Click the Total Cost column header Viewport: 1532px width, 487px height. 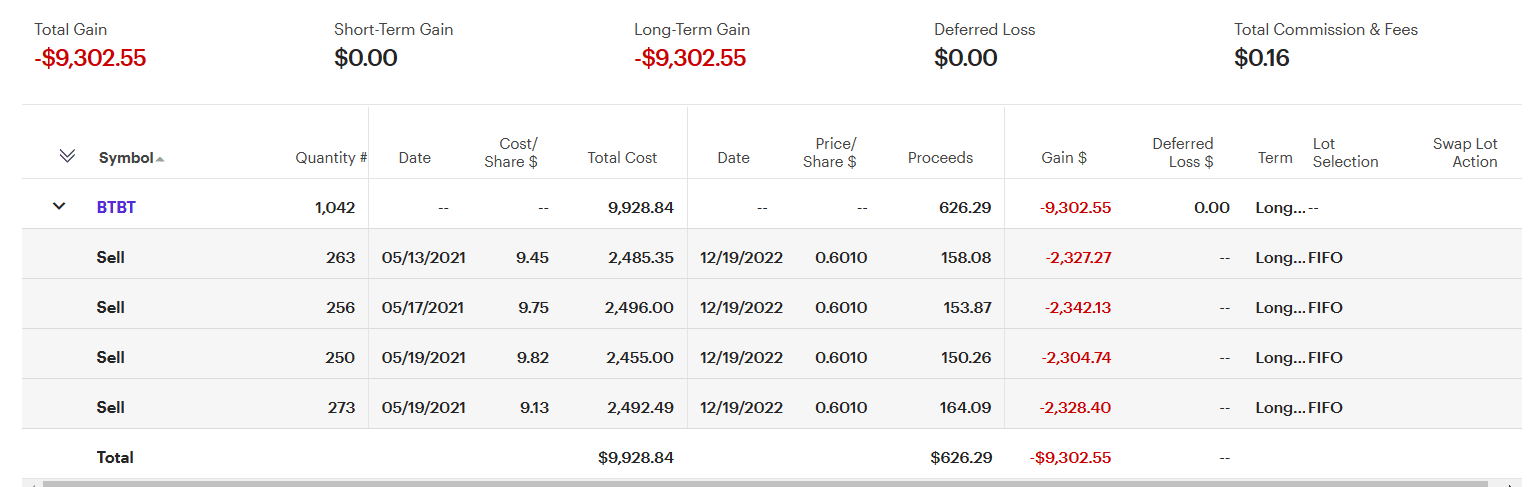pyautogui.click(x=622, y=158)
